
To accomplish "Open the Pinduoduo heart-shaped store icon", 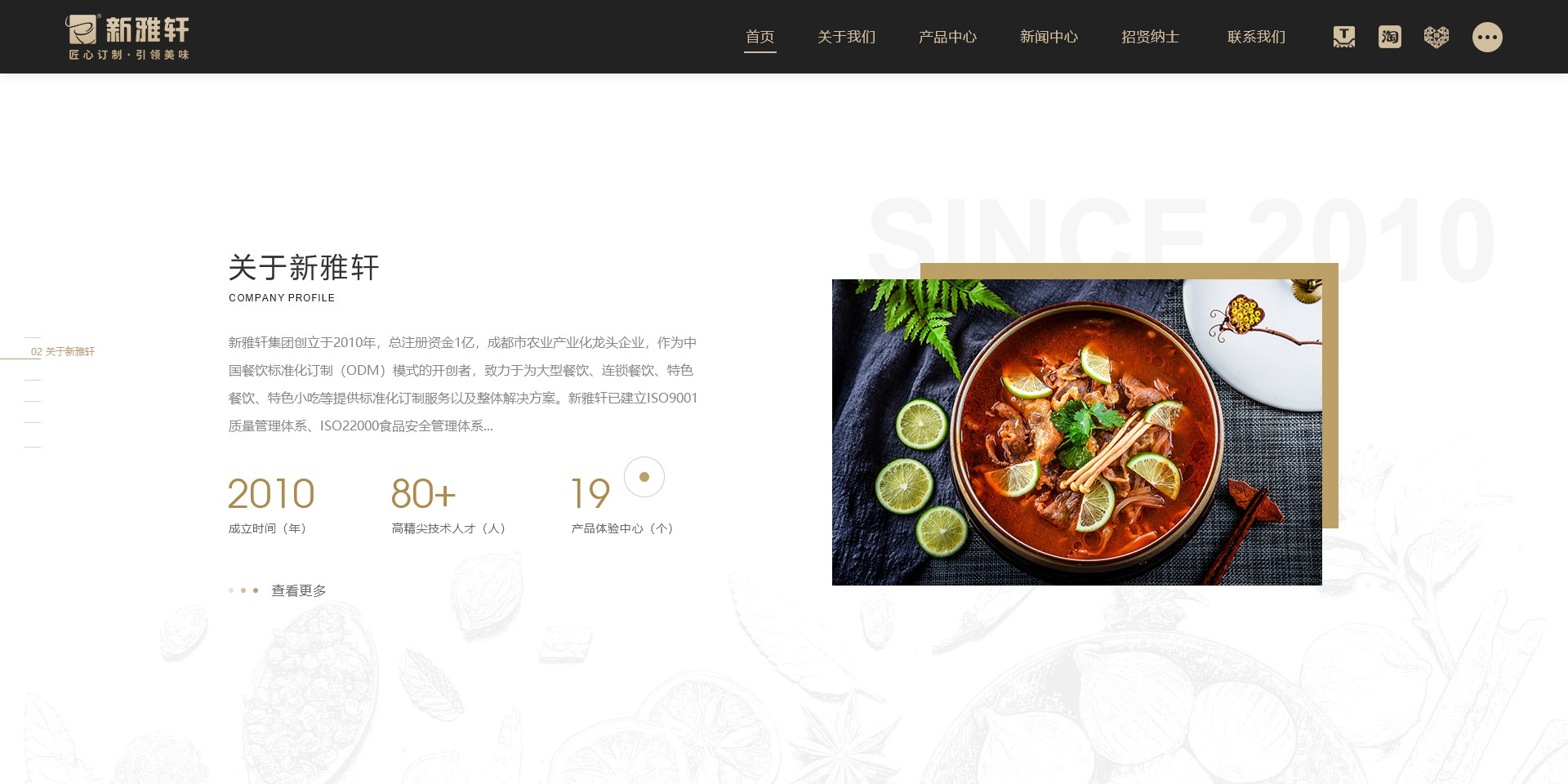I will (1436, 37).
